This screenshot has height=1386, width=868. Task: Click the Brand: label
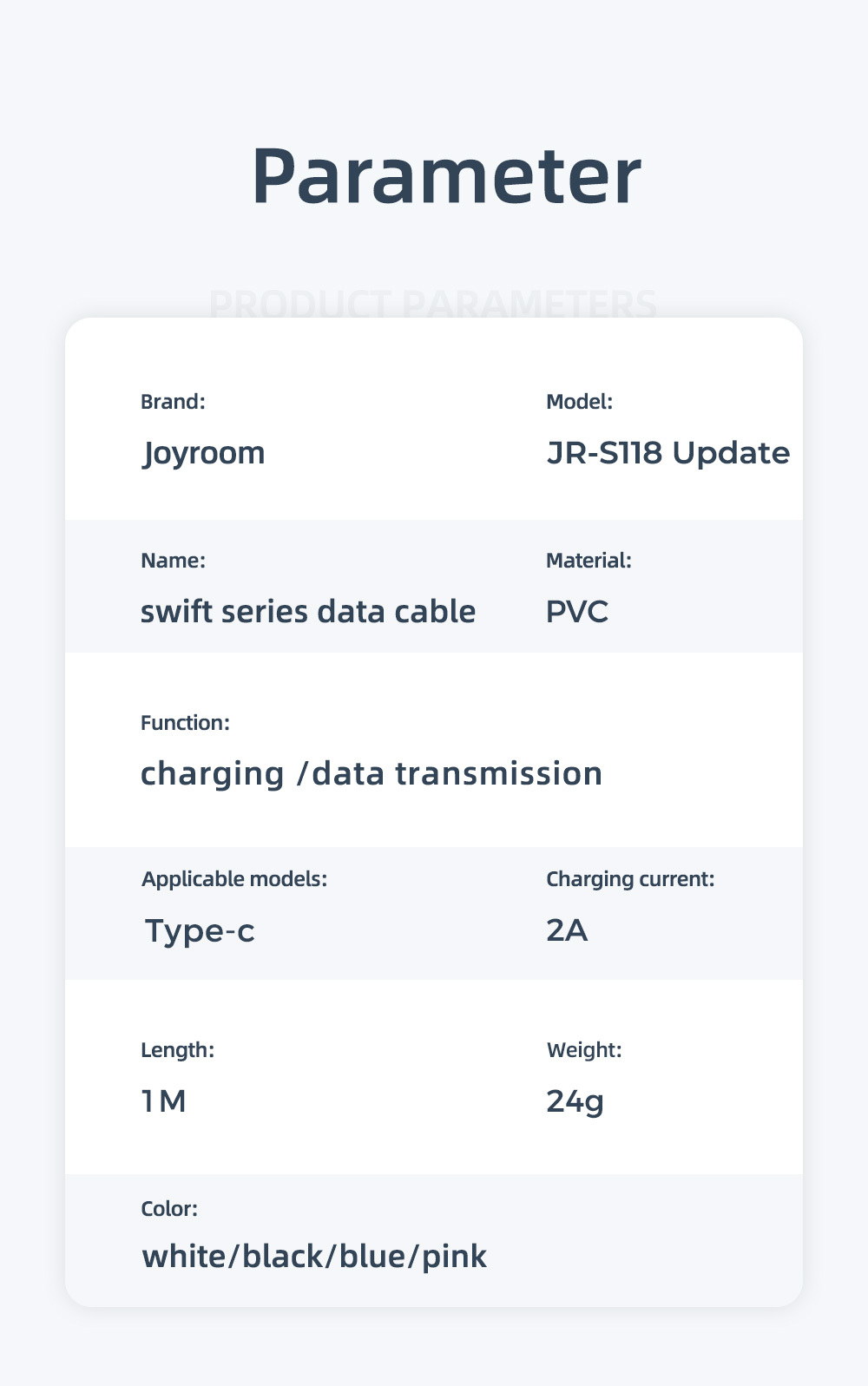(173, 402)
